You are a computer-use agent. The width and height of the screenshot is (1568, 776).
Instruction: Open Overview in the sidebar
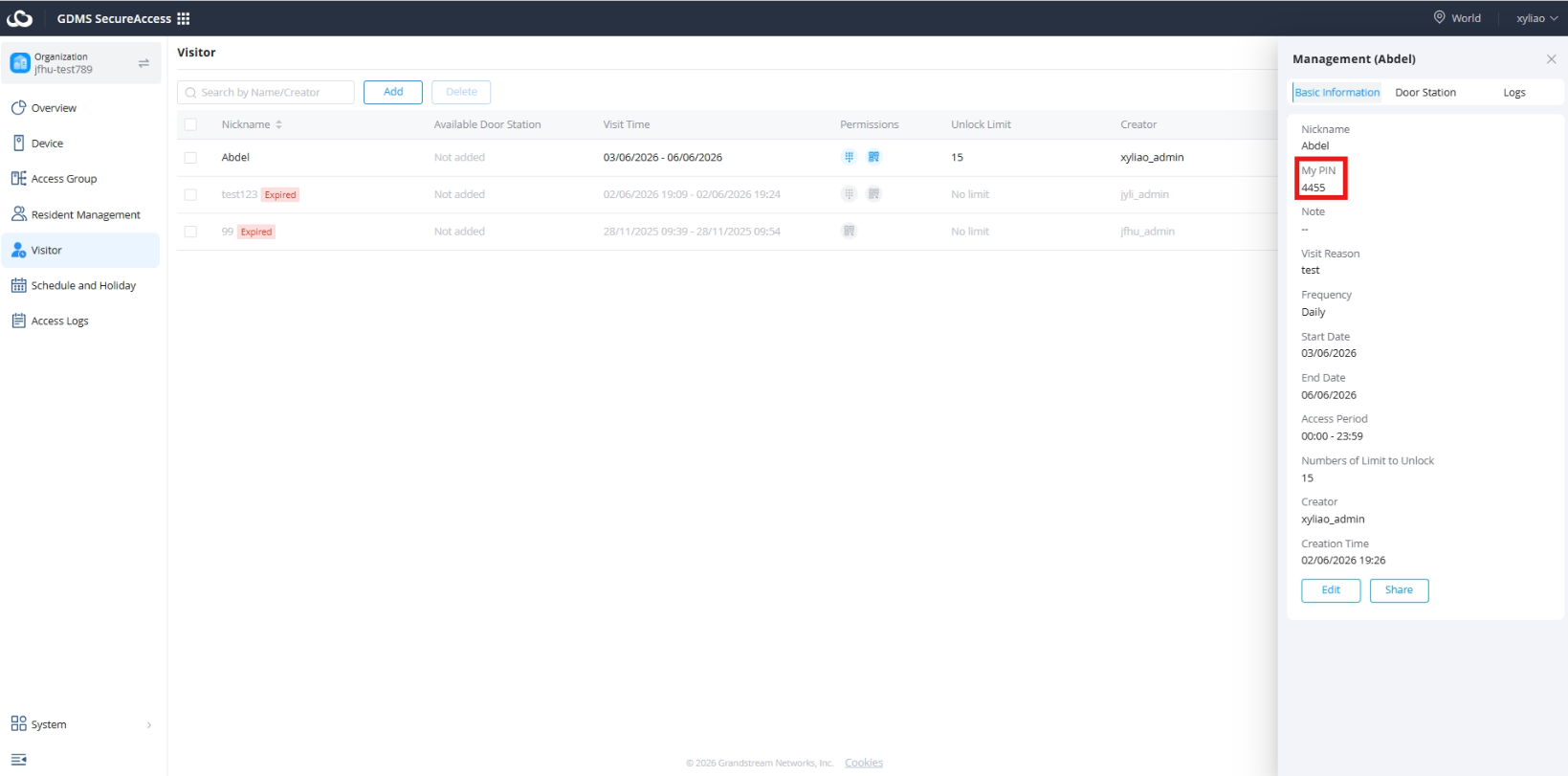(80, 108)
